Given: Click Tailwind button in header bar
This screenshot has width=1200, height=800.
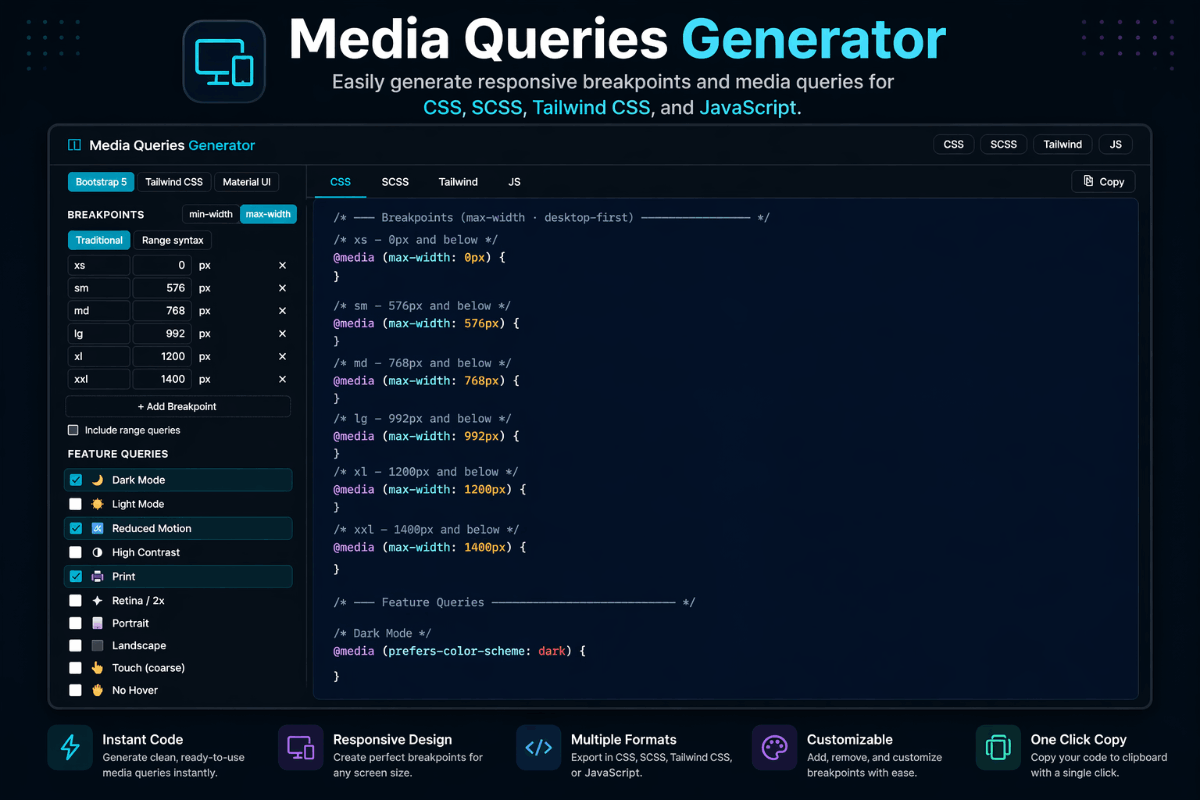Looking at the screenshot, I should 1063,144.
